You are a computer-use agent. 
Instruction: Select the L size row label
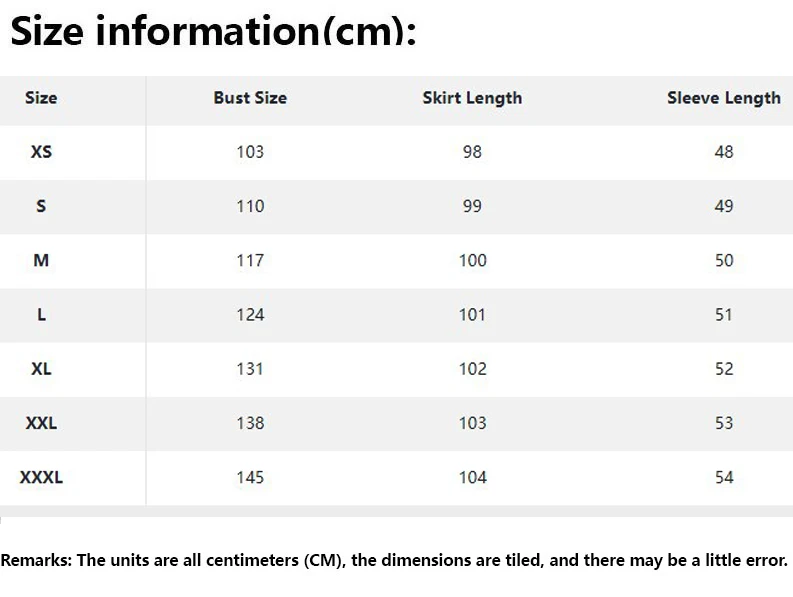click(x=41, y=314)
